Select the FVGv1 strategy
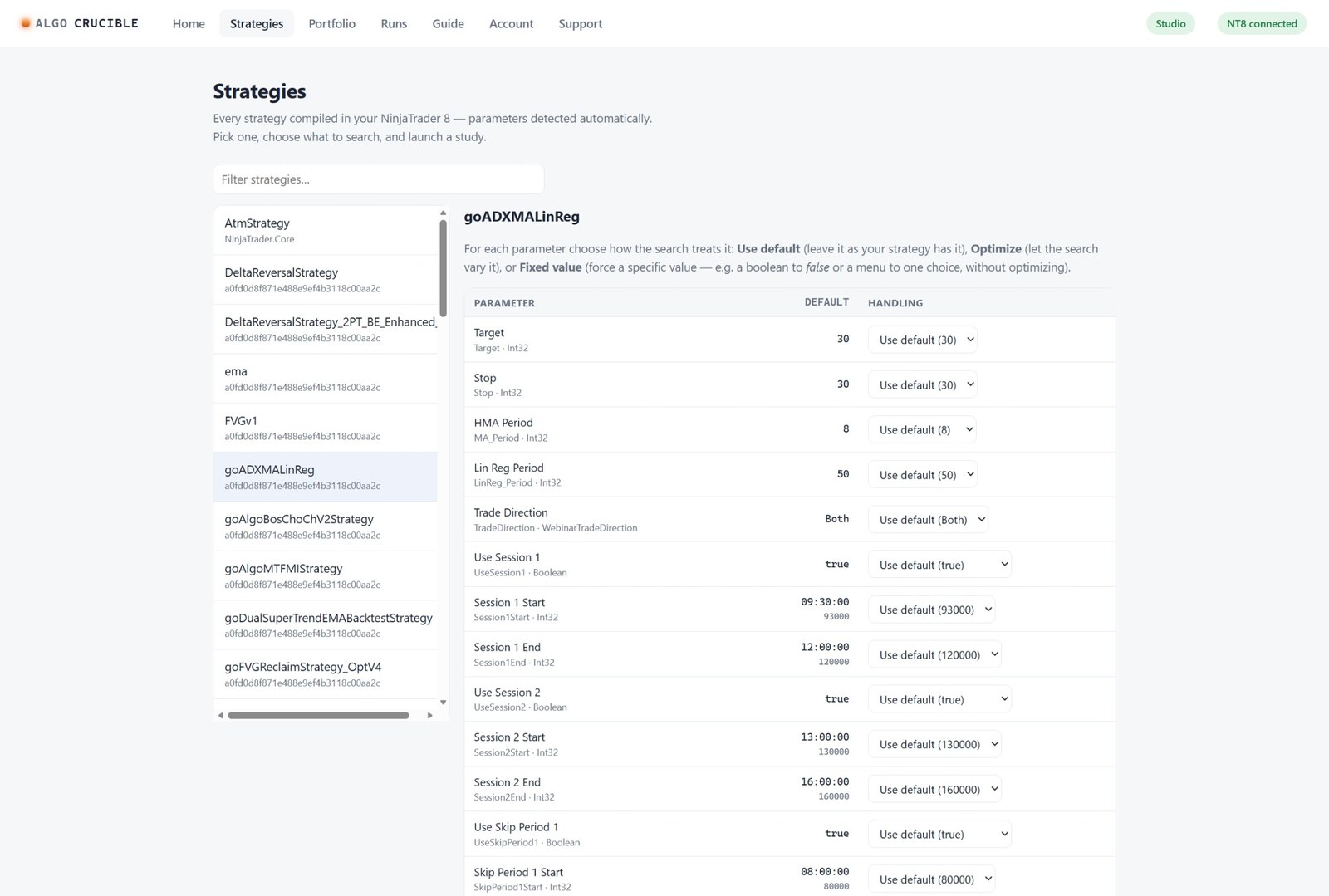 (326, 428)
